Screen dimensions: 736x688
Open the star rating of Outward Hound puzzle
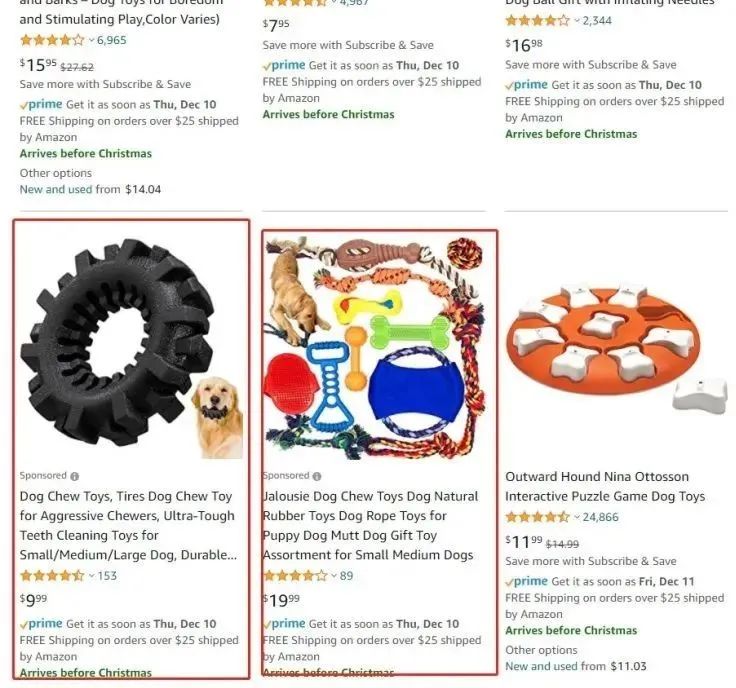point(538,517)
